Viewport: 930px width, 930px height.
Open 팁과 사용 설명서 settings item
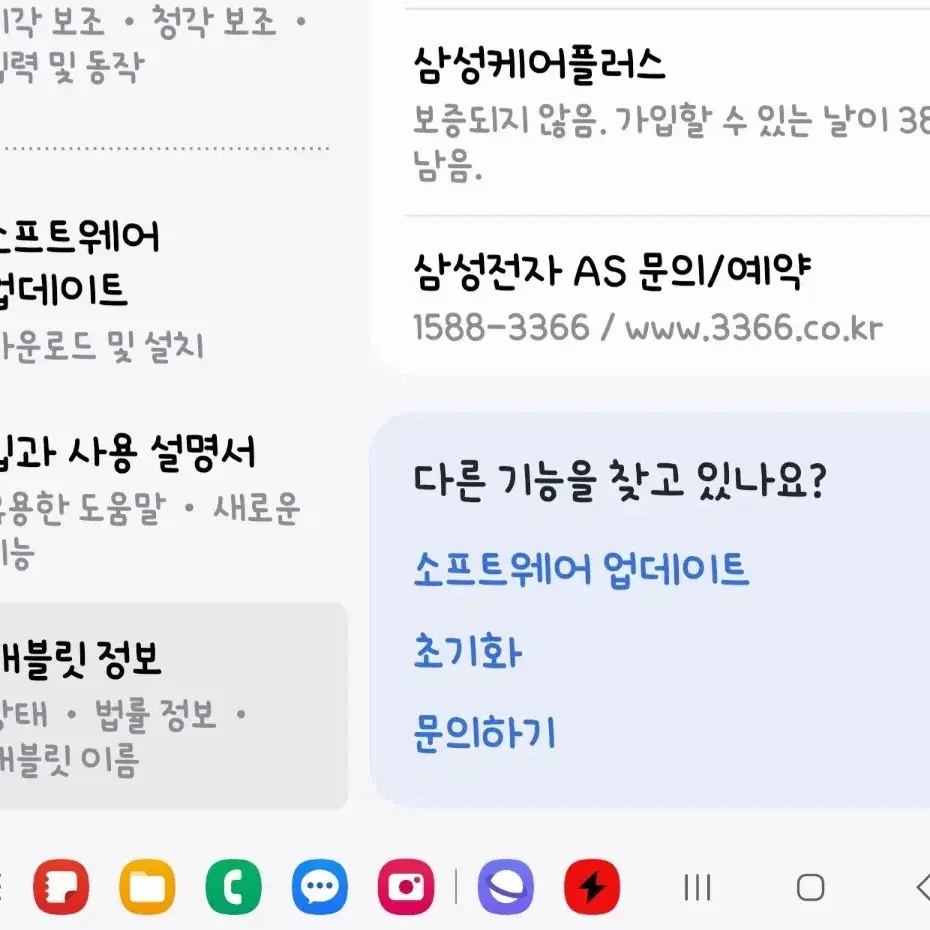(x=173, y=498)
